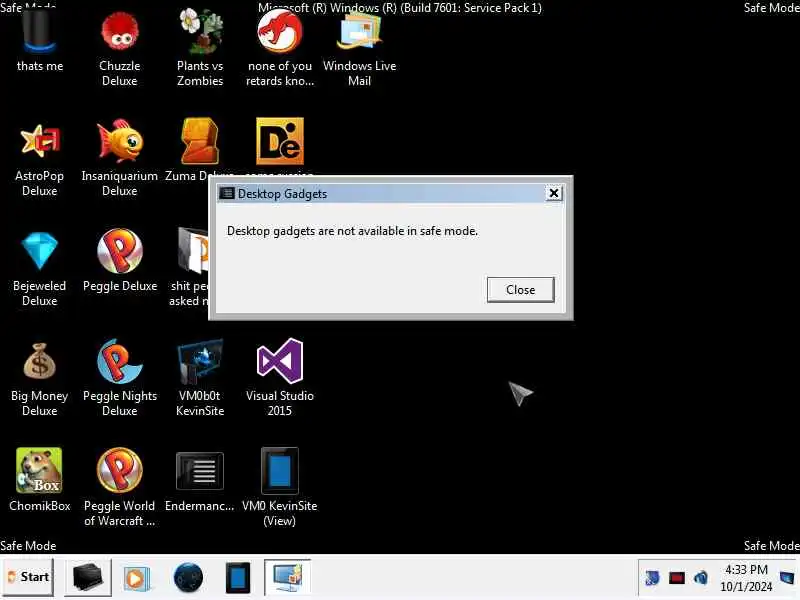
Task: Launch Chuzzle Deluxe desktop shortcut
Action: coord(119,33)
